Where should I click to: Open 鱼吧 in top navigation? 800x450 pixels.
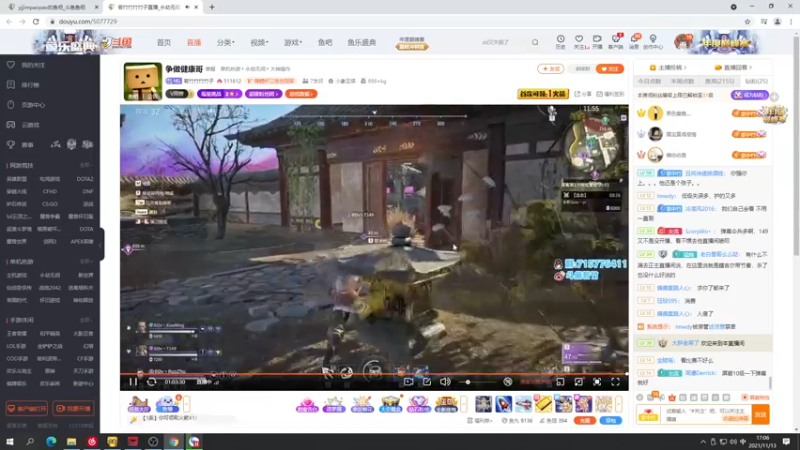pyautogui.click(x=325, y=42)
